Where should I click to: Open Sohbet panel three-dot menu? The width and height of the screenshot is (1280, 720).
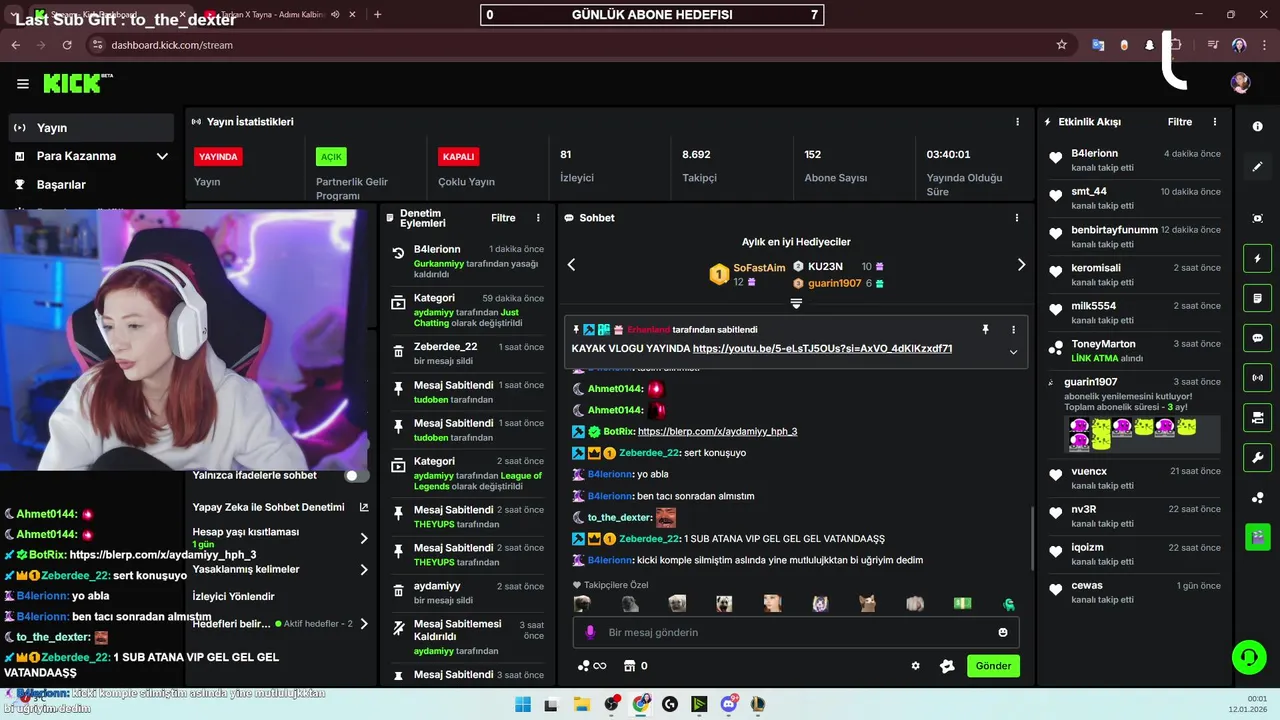(1017, 218)
